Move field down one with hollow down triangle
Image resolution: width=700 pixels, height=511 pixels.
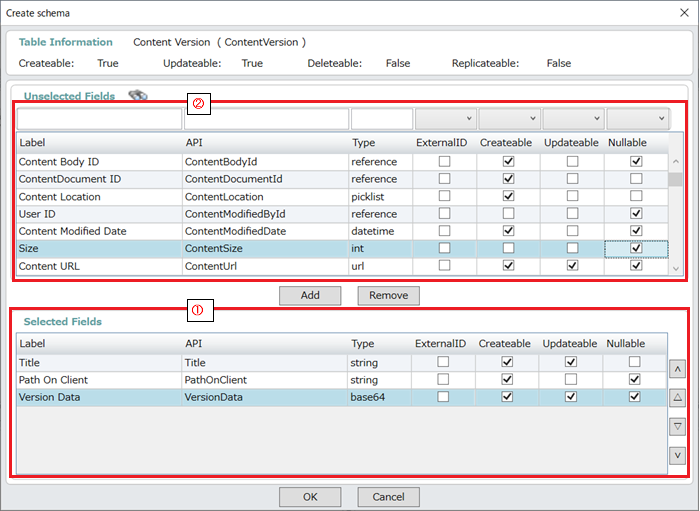coord(677,427)
